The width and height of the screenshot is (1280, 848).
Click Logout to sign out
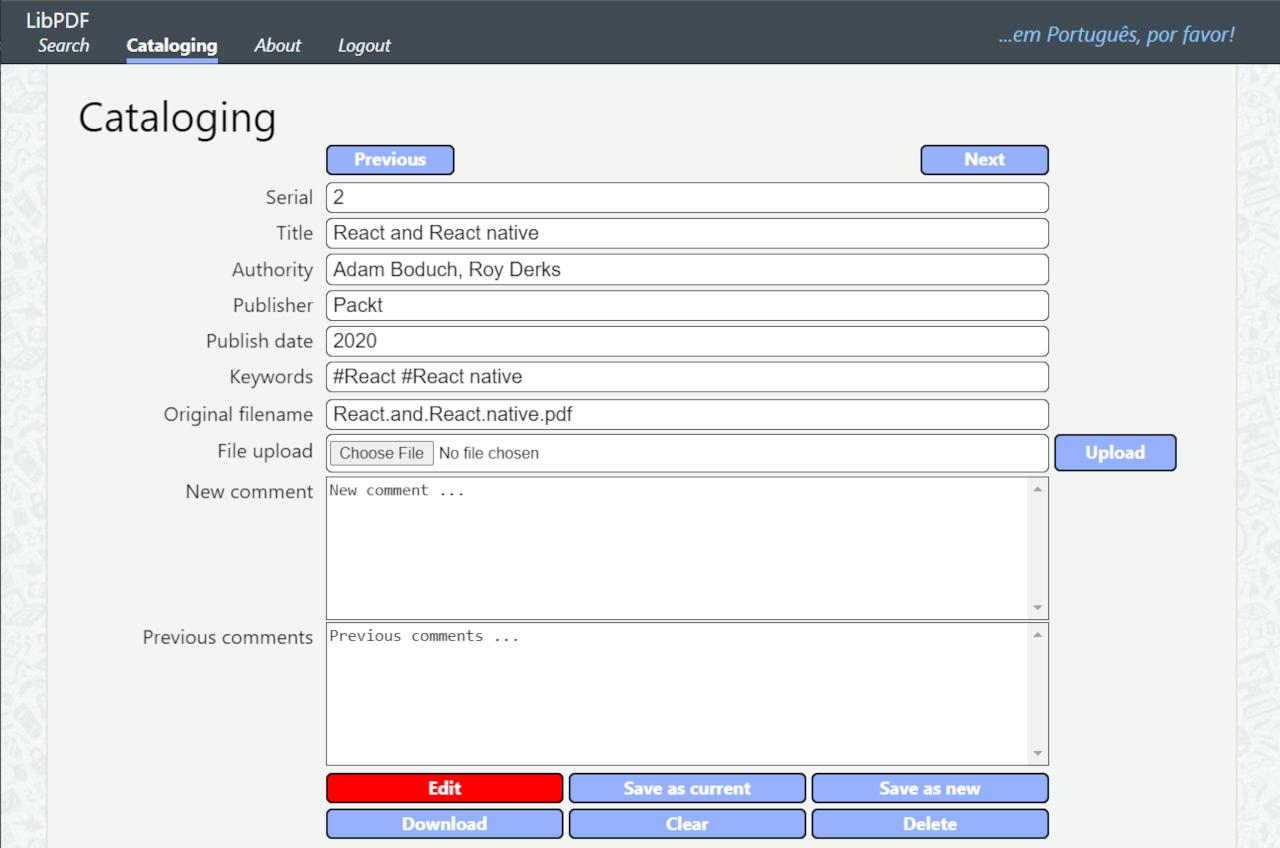(x=363, y=45)
